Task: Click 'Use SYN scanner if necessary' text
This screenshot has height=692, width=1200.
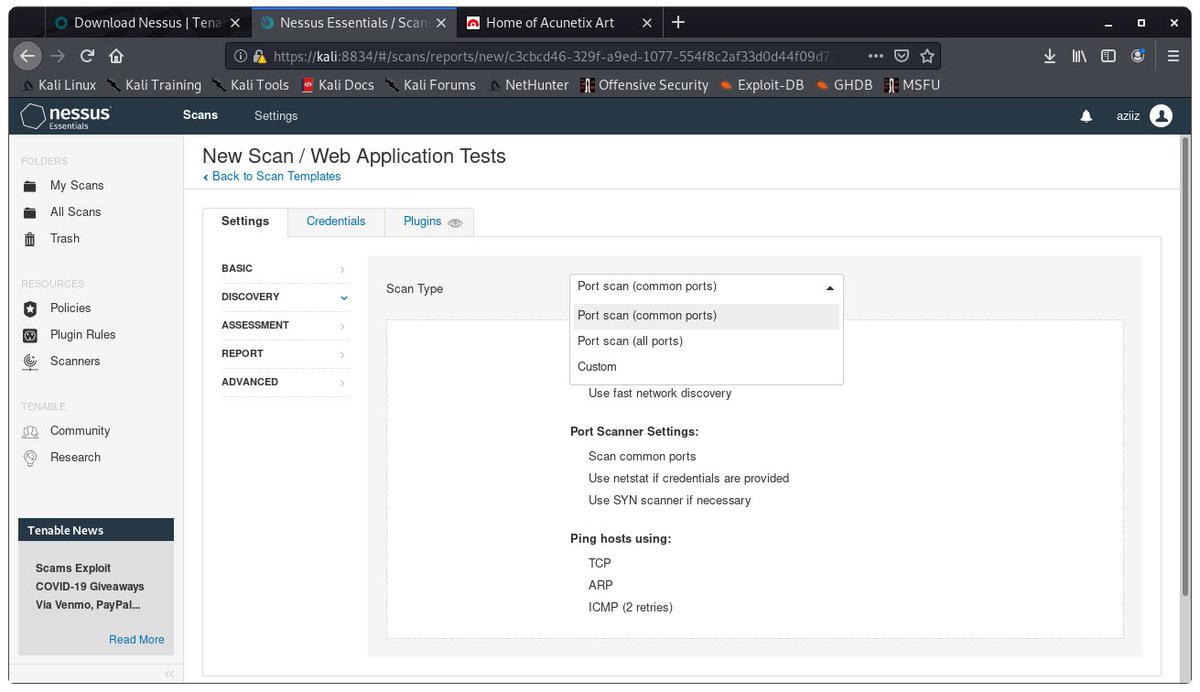Action: [x=670, y=501]
